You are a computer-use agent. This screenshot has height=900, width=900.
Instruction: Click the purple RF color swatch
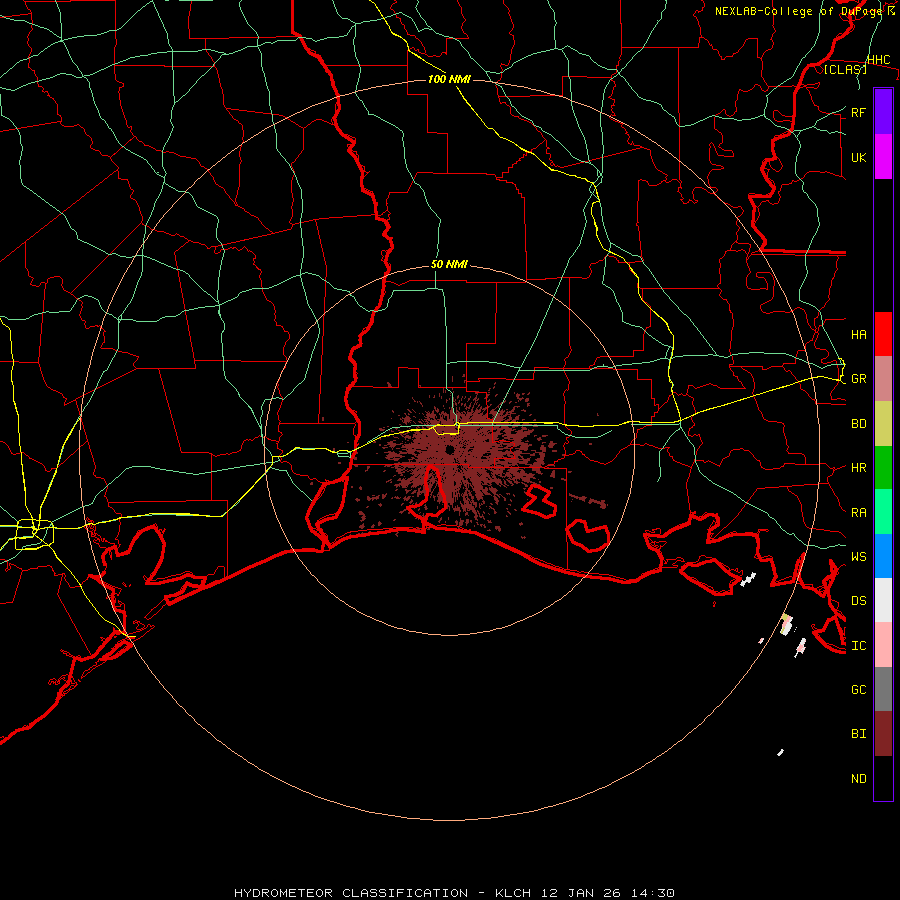pyautogui.click(x=883, y=112)
